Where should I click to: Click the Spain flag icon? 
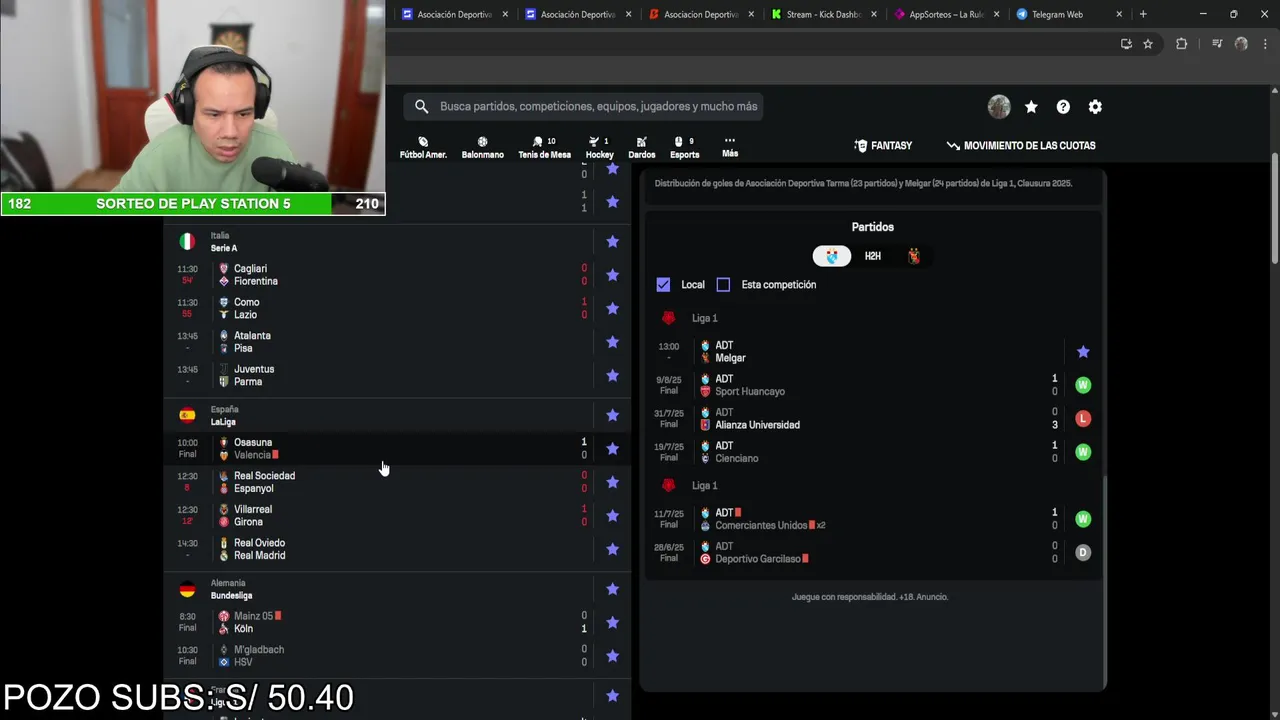point(187,415)
